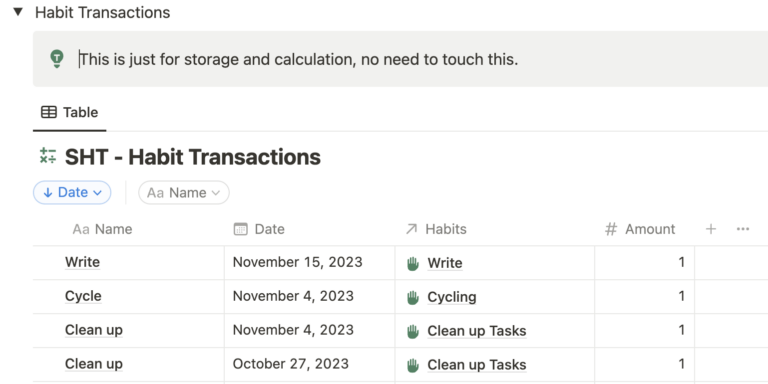This screenshot has height=384, width=768.
Task: Click the green lightbulb callout icon
Action: (x=57, y=59)
